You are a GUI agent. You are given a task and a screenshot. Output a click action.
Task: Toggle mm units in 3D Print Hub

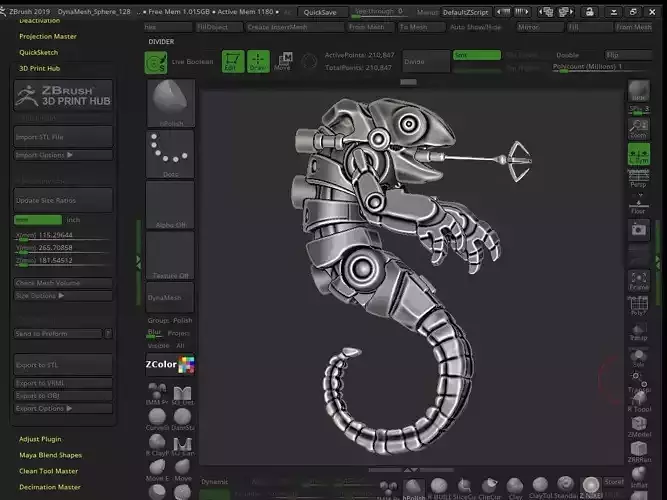[38, 220]
